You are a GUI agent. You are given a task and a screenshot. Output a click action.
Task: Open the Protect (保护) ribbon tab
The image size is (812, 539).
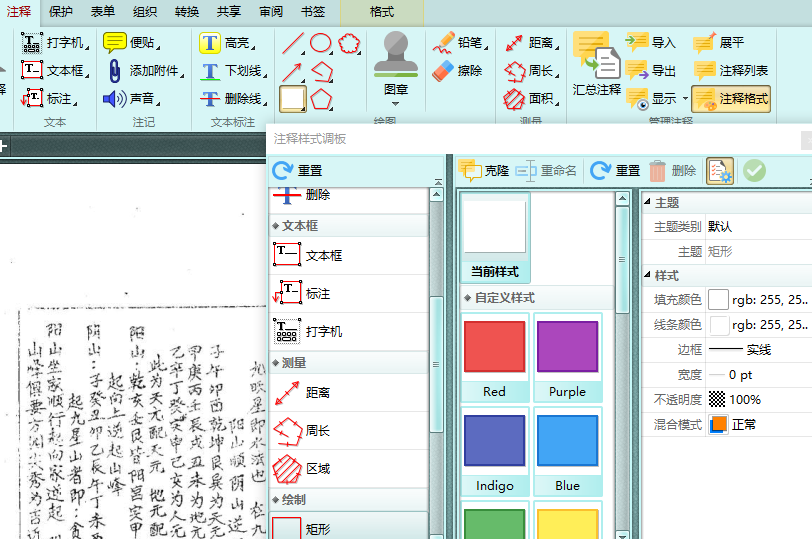[x=61, y=11]
